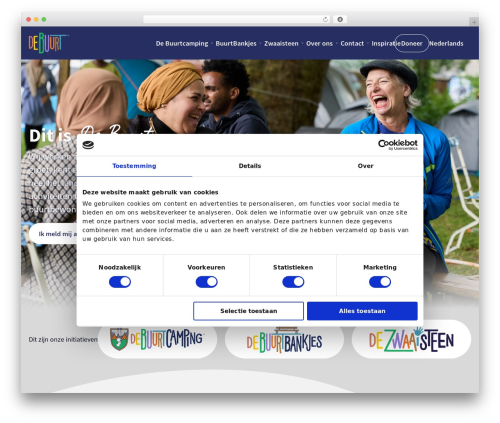
Task: Open De Zwaaisteen initiative card
Action: pyautogui.click(x=411, y=339)
